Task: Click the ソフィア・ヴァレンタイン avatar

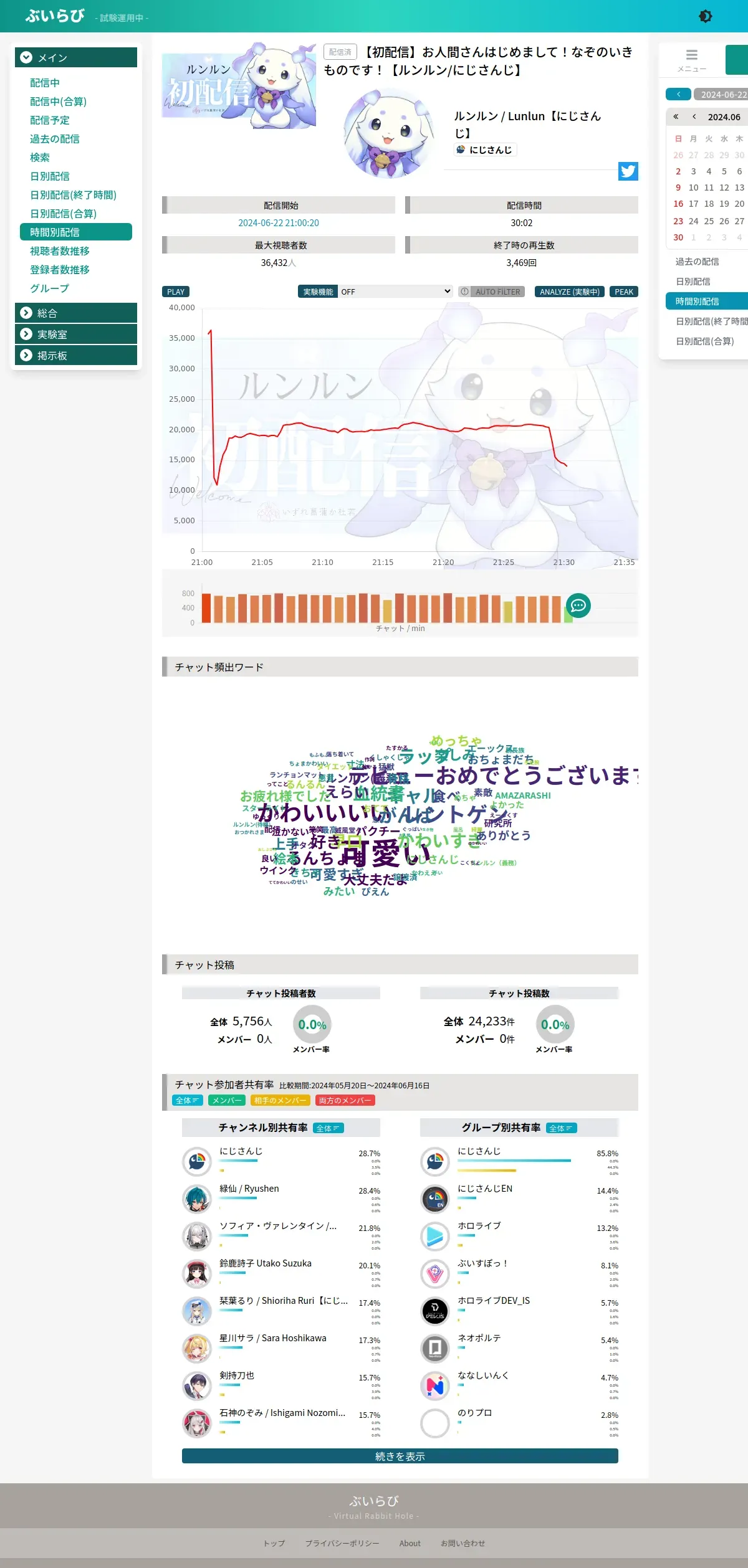Action: (197, 1236)
